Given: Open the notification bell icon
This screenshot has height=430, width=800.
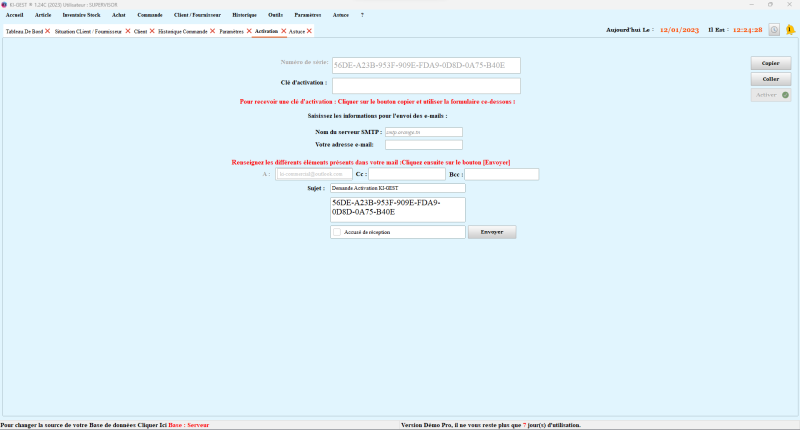Looking at the screenshot, I should point(790,30).
